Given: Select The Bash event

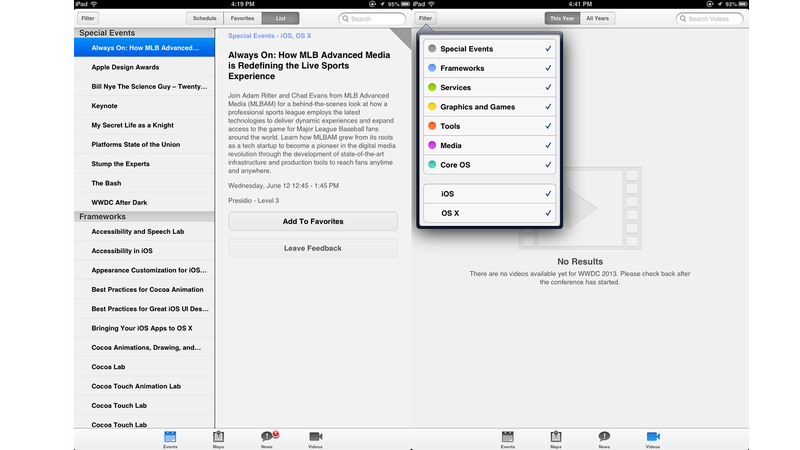Looking at the screenshot, I should (x=144, y=184).
